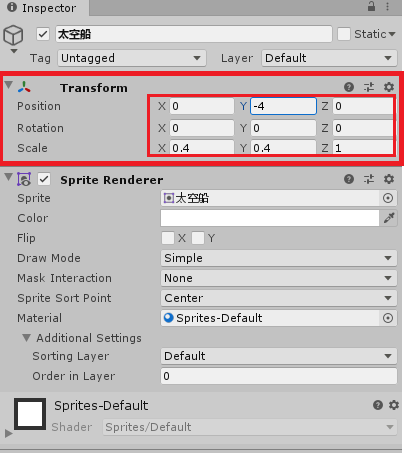
Task: Open Transform preset selector icon
Action: (369, 87)
